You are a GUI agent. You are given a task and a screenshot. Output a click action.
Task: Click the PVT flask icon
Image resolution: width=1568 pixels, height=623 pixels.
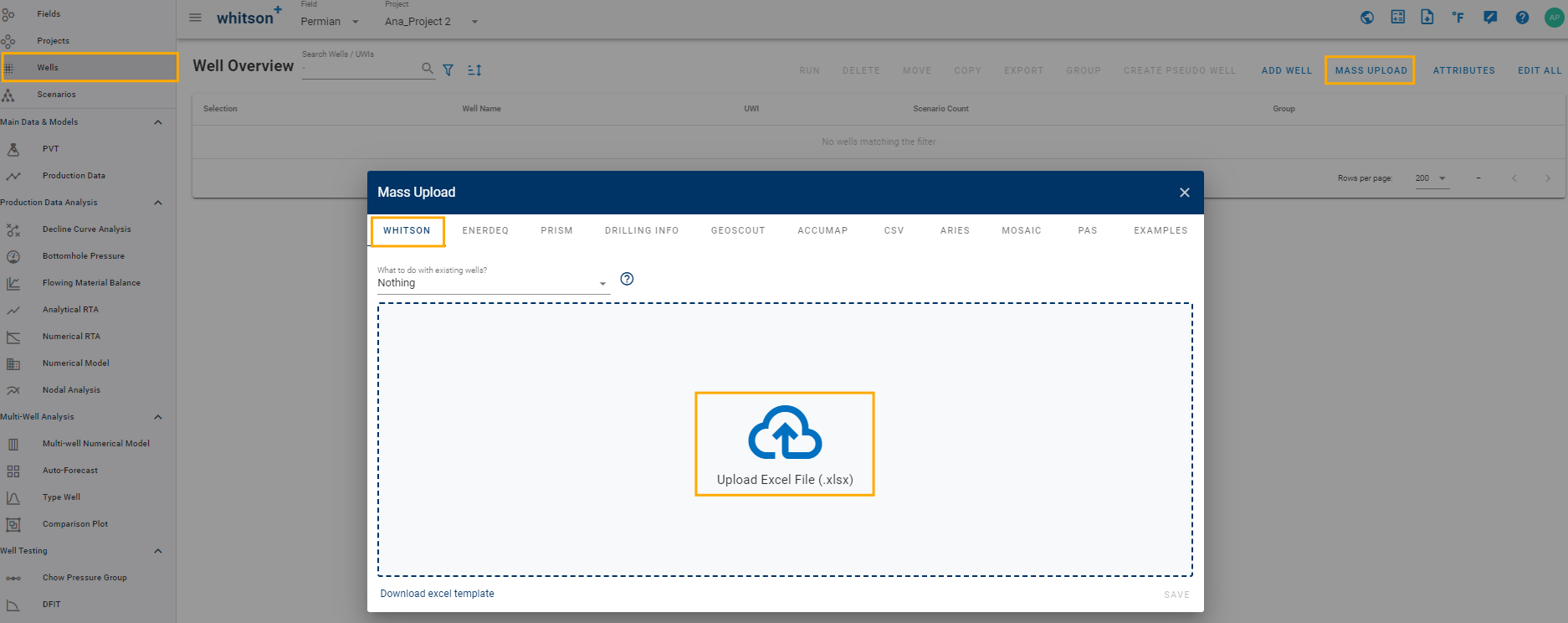pos(13,149)
